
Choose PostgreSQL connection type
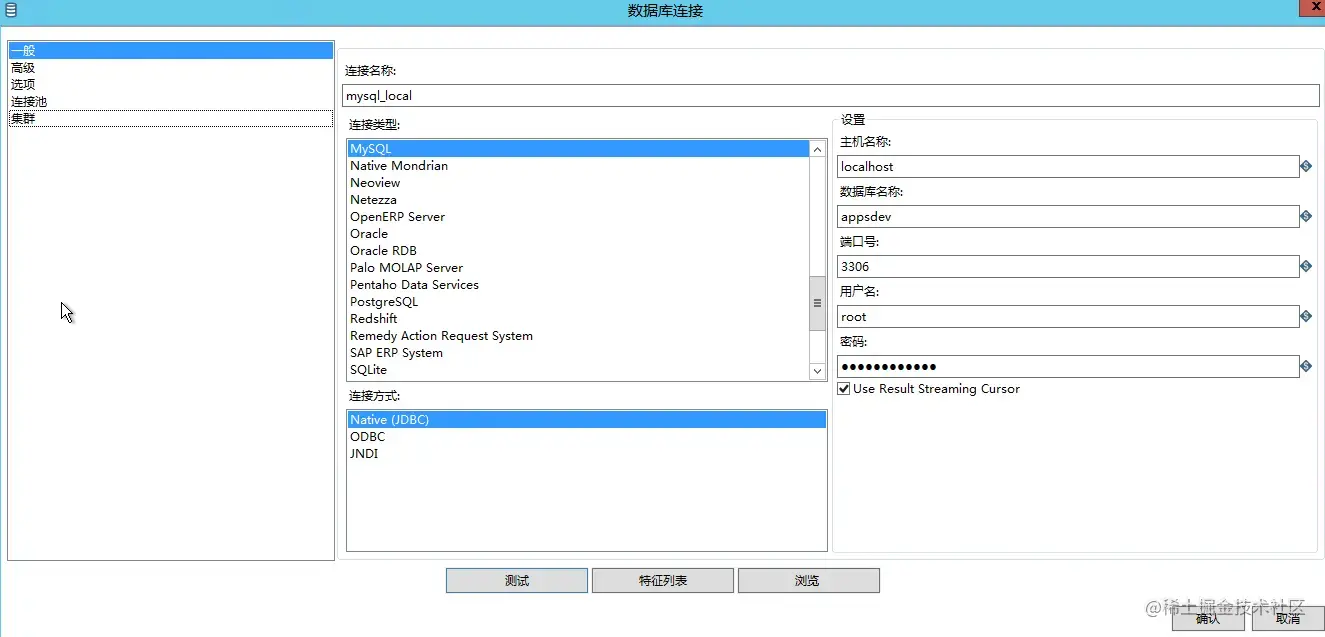(x=578, y=302)
